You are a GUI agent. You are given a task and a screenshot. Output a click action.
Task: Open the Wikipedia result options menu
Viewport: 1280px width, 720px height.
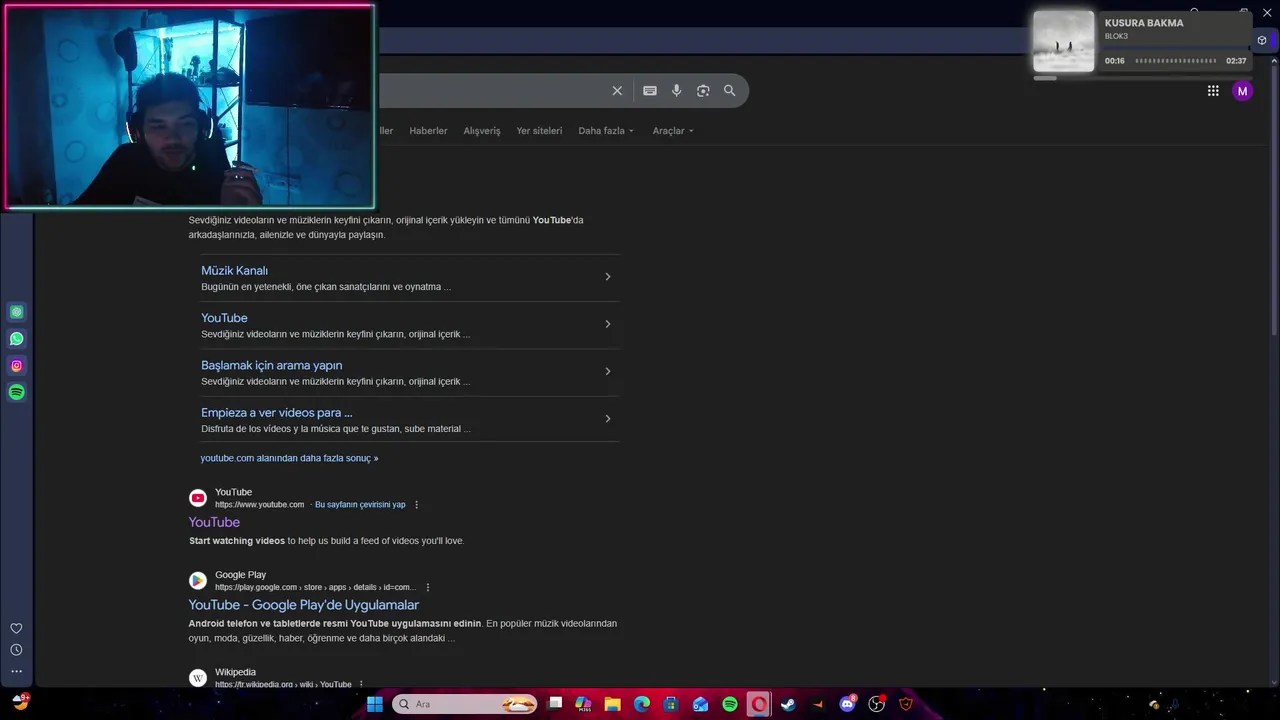click(361, 685)
